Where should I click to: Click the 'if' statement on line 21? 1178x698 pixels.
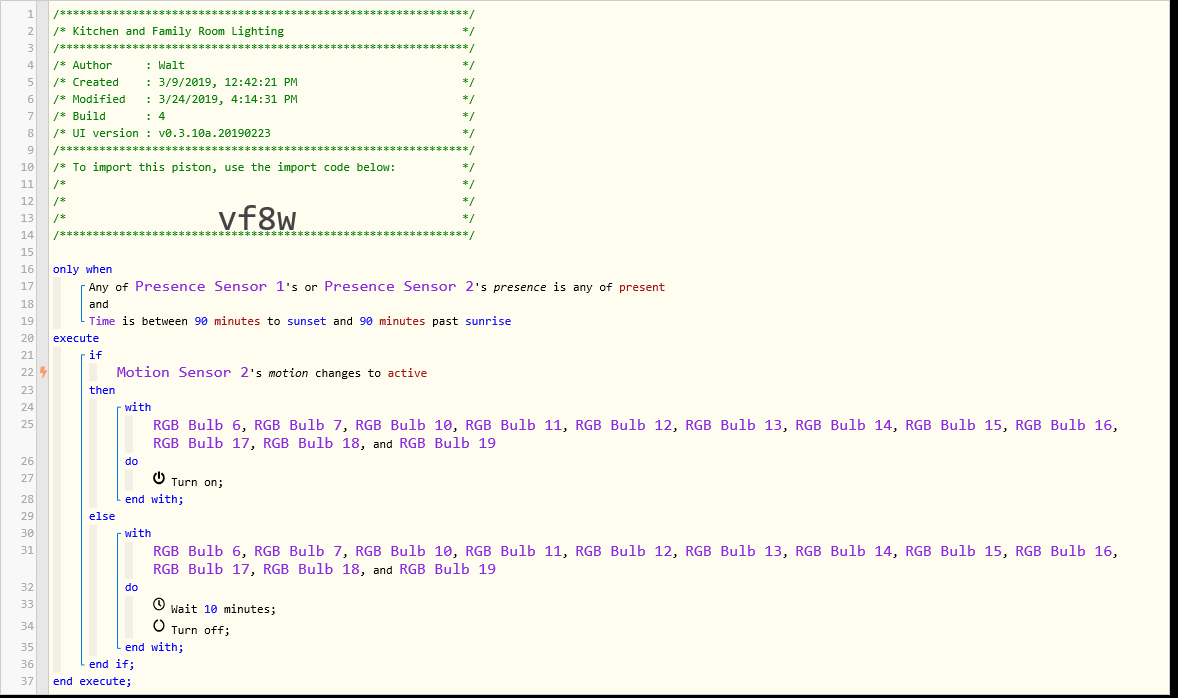click(95, 355)
